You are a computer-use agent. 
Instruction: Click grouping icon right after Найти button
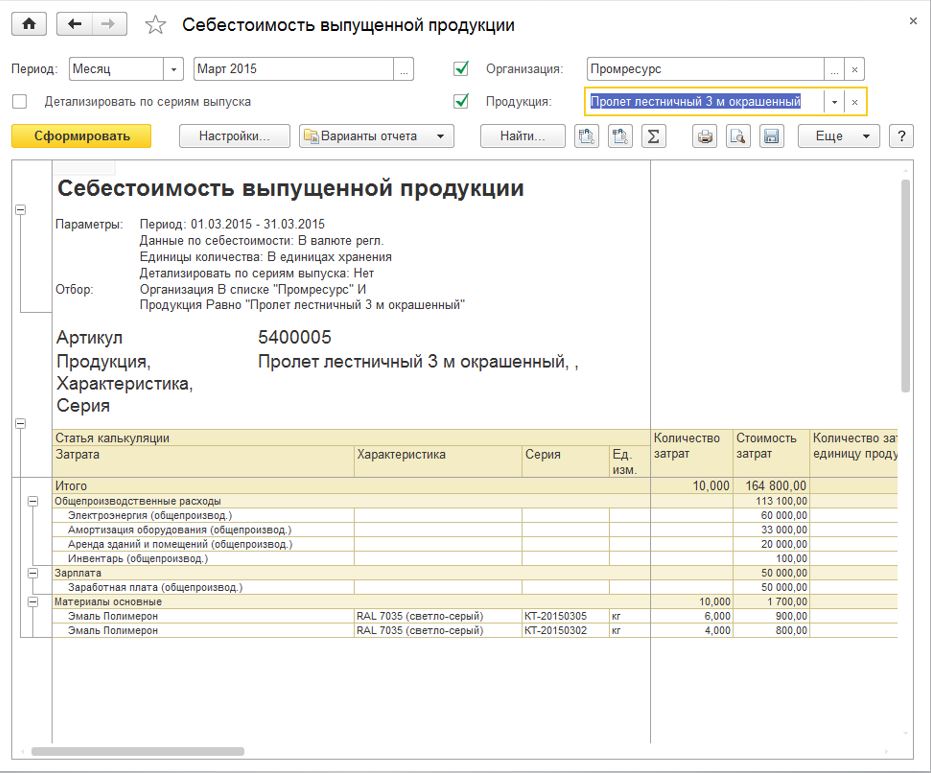587,136
